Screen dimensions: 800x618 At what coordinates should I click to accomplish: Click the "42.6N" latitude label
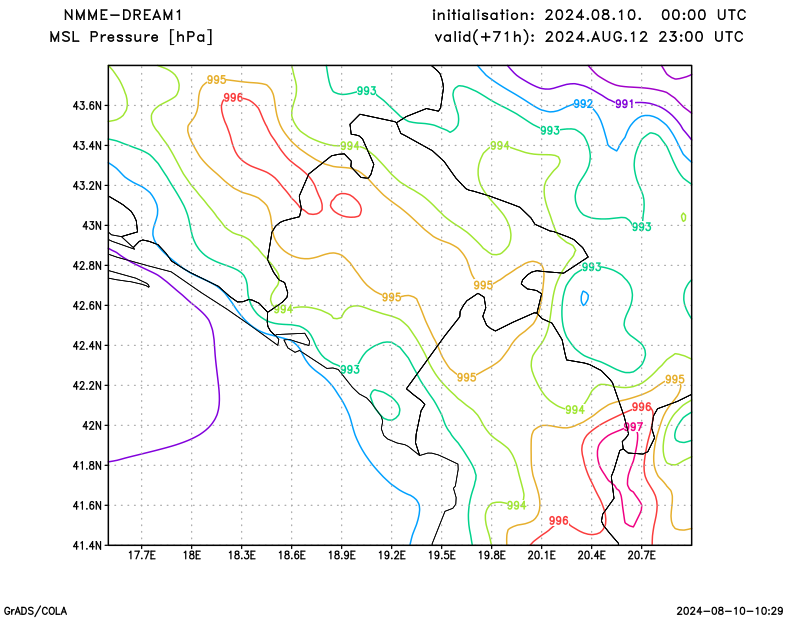coord(87,305)
